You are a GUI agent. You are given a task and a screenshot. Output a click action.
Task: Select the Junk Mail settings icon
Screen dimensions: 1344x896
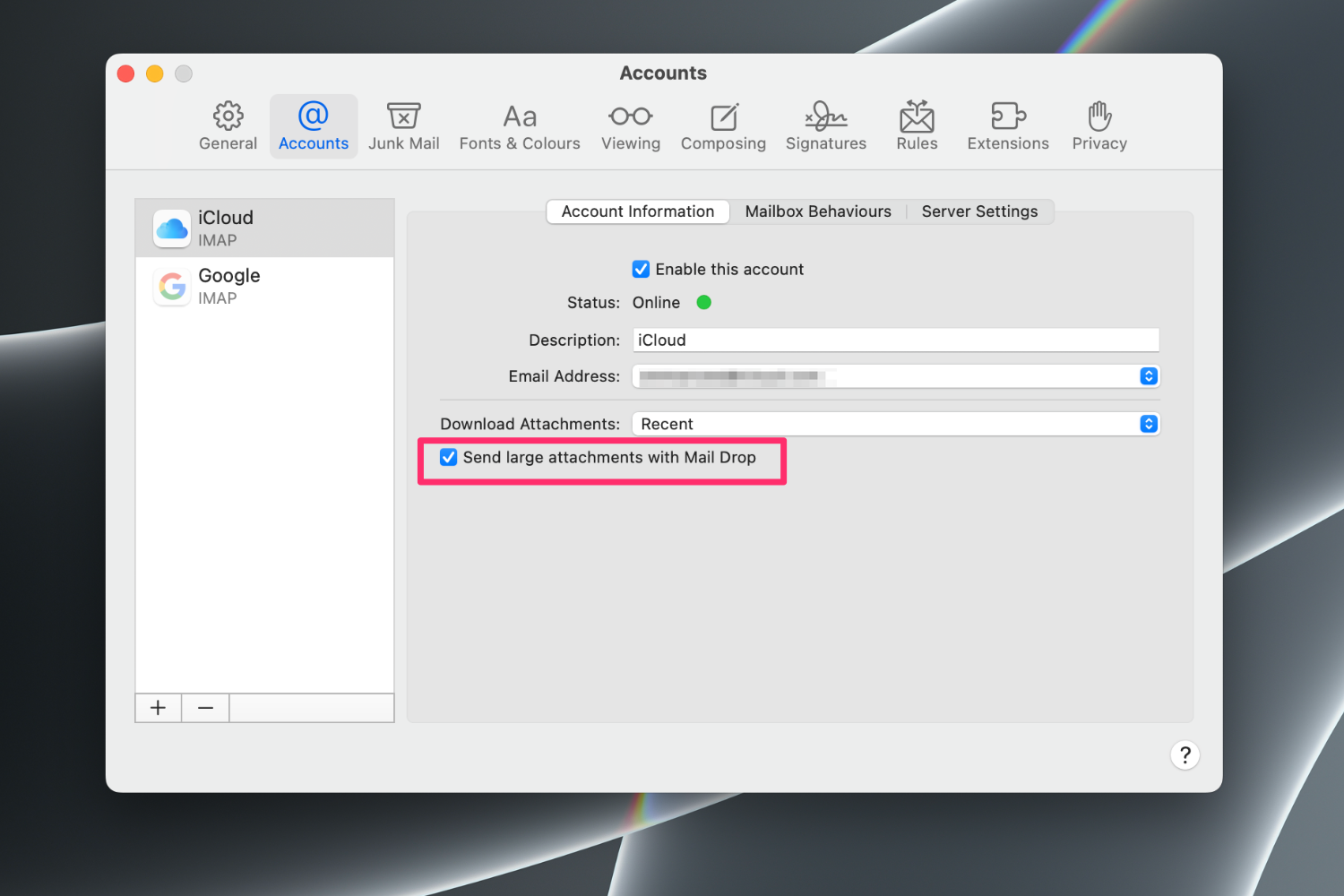(x=404, y=125)
